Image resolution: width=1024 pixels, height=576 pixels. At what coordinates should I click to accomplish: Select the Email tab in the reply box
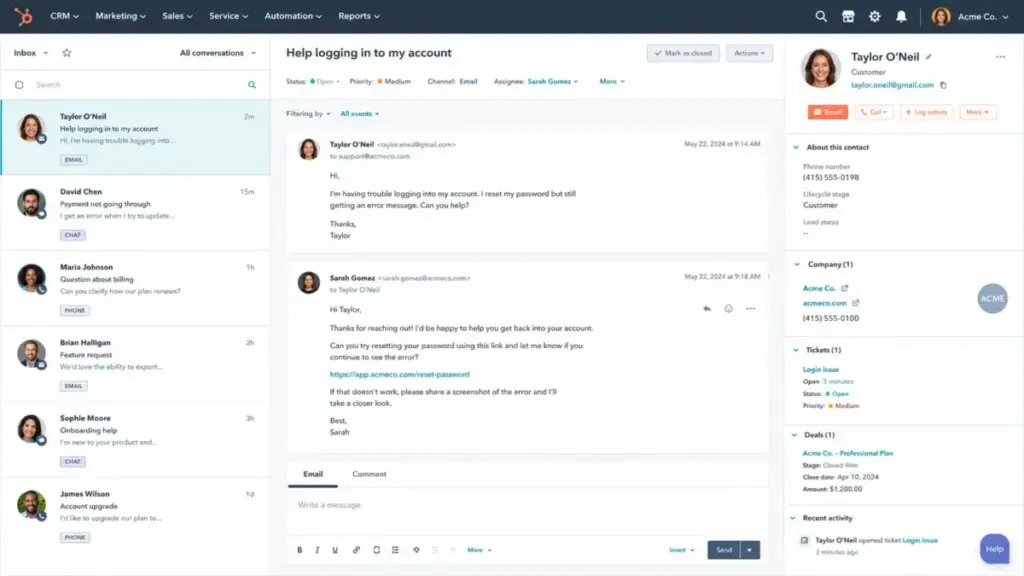(313, 474)
